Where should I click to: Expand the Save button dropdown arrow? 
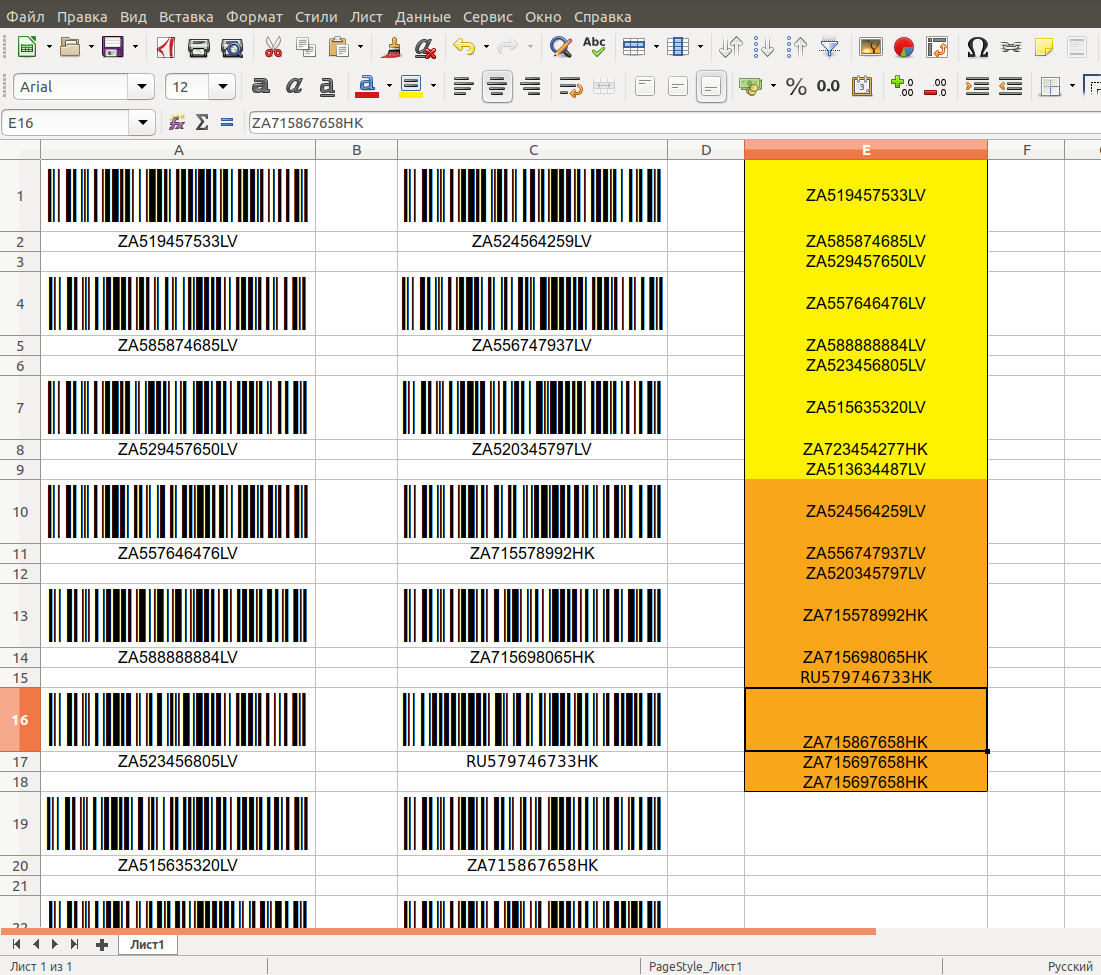click(x=135, y=47)
